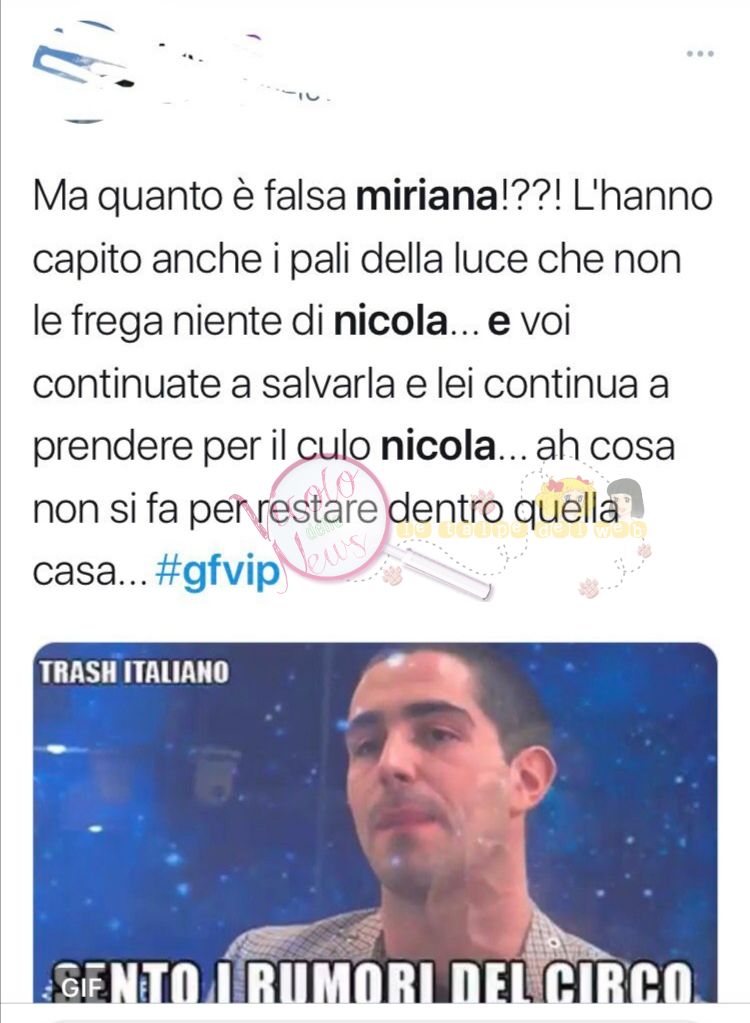Open the three-dot more options menu
The width and height of the screenshot is (750, 1023).
click(700, 53)
